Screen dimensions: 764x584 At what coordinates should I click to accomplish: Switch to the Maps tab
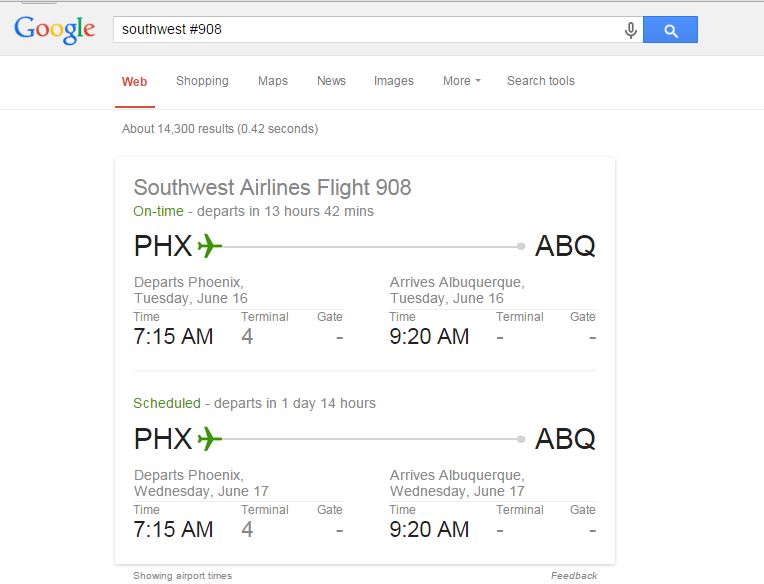273,81
